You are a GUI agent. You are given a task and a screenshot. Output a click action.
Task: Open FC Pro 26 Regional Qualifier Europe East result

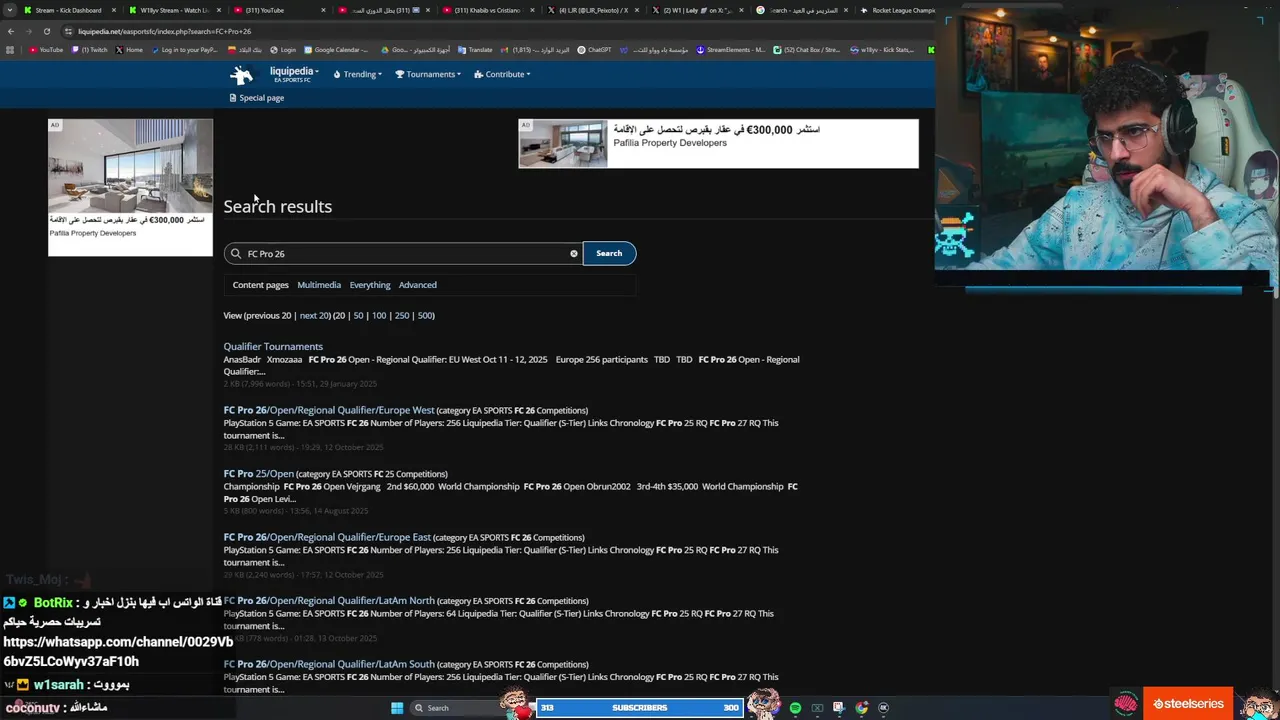[327, 537]
